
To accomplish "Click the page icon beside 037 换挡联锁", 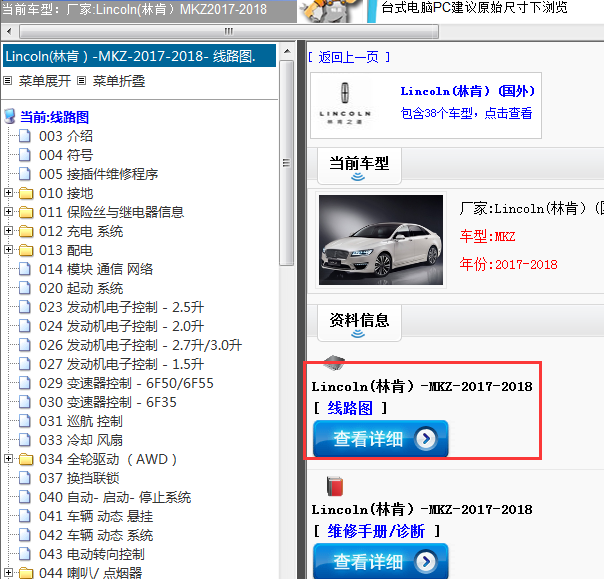I will pos(25,478).
